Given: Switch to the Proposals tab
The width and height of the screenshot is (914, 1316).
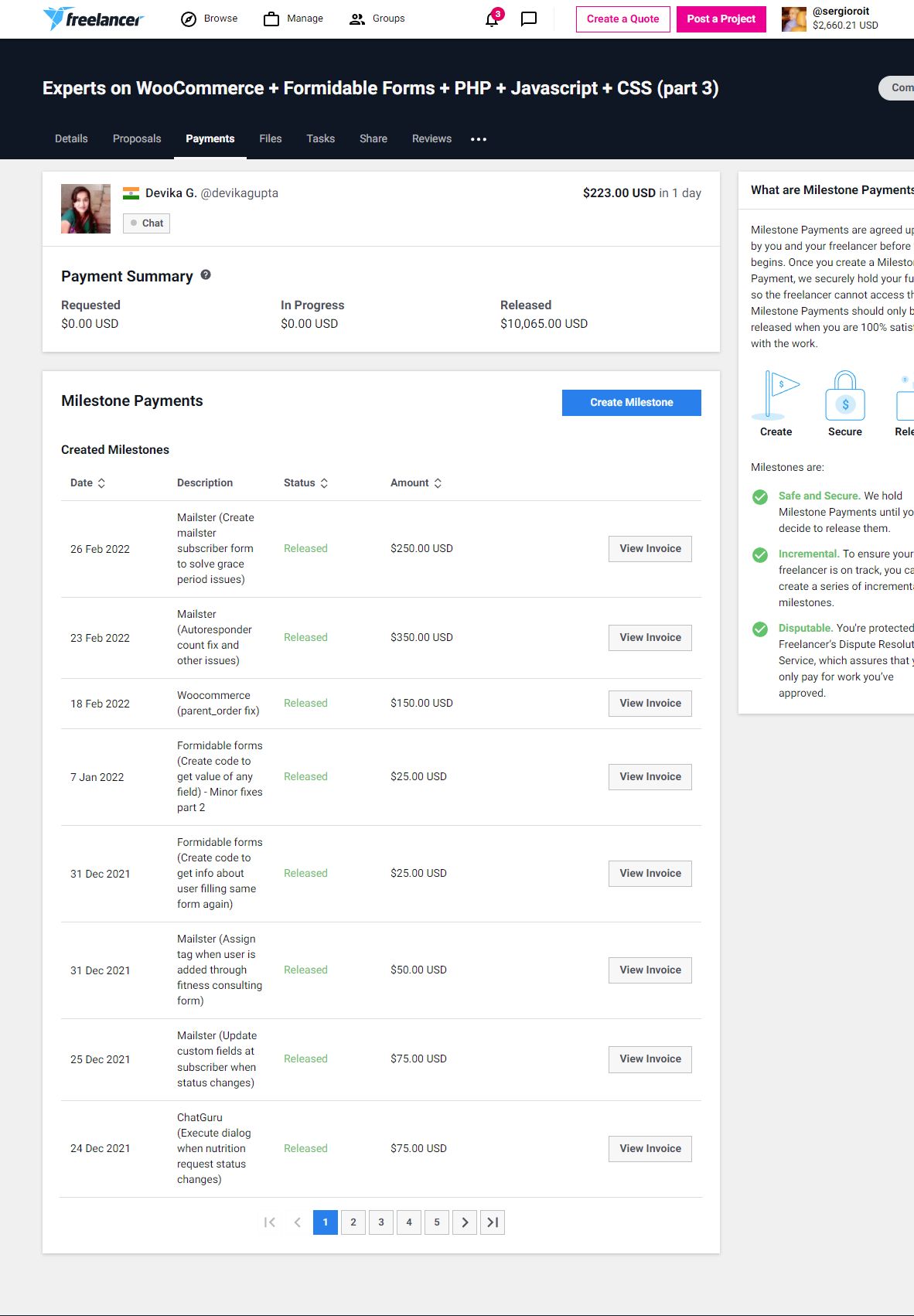Looking at the screenshot, I should tap(137, 139).
